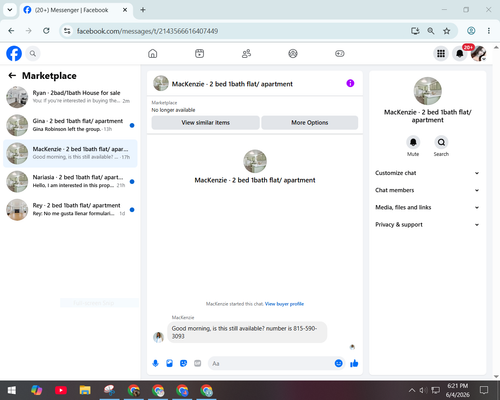The height and width of the screenshot is (400, 500).
Task: Open File Explorer from the taskbar
Action: (x=85, y=390)
